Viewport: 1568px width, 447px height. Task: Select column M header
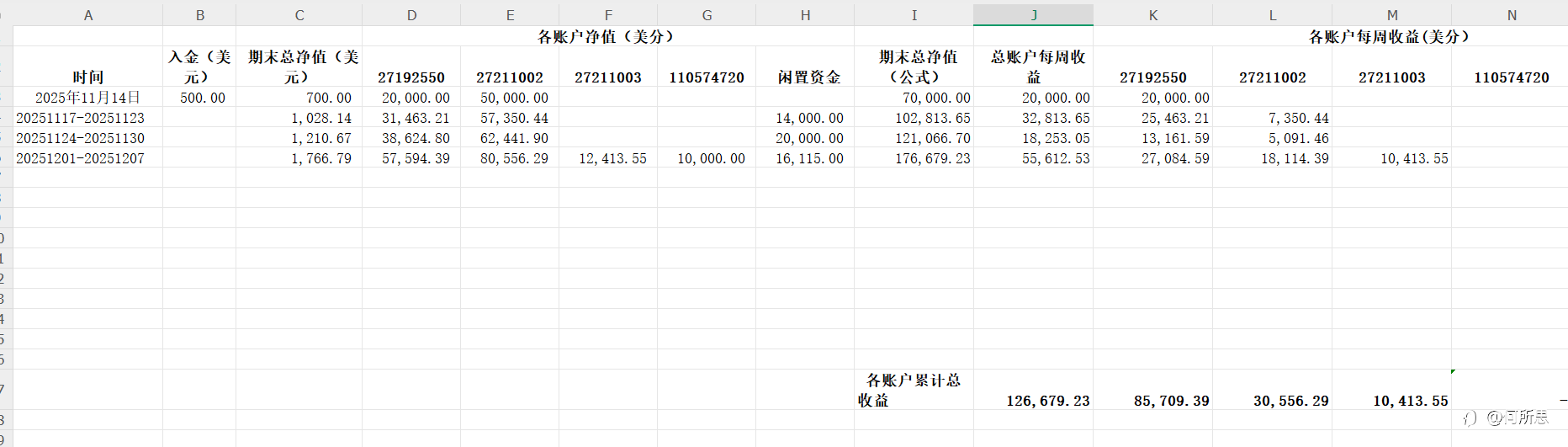tap(1392, 15)
